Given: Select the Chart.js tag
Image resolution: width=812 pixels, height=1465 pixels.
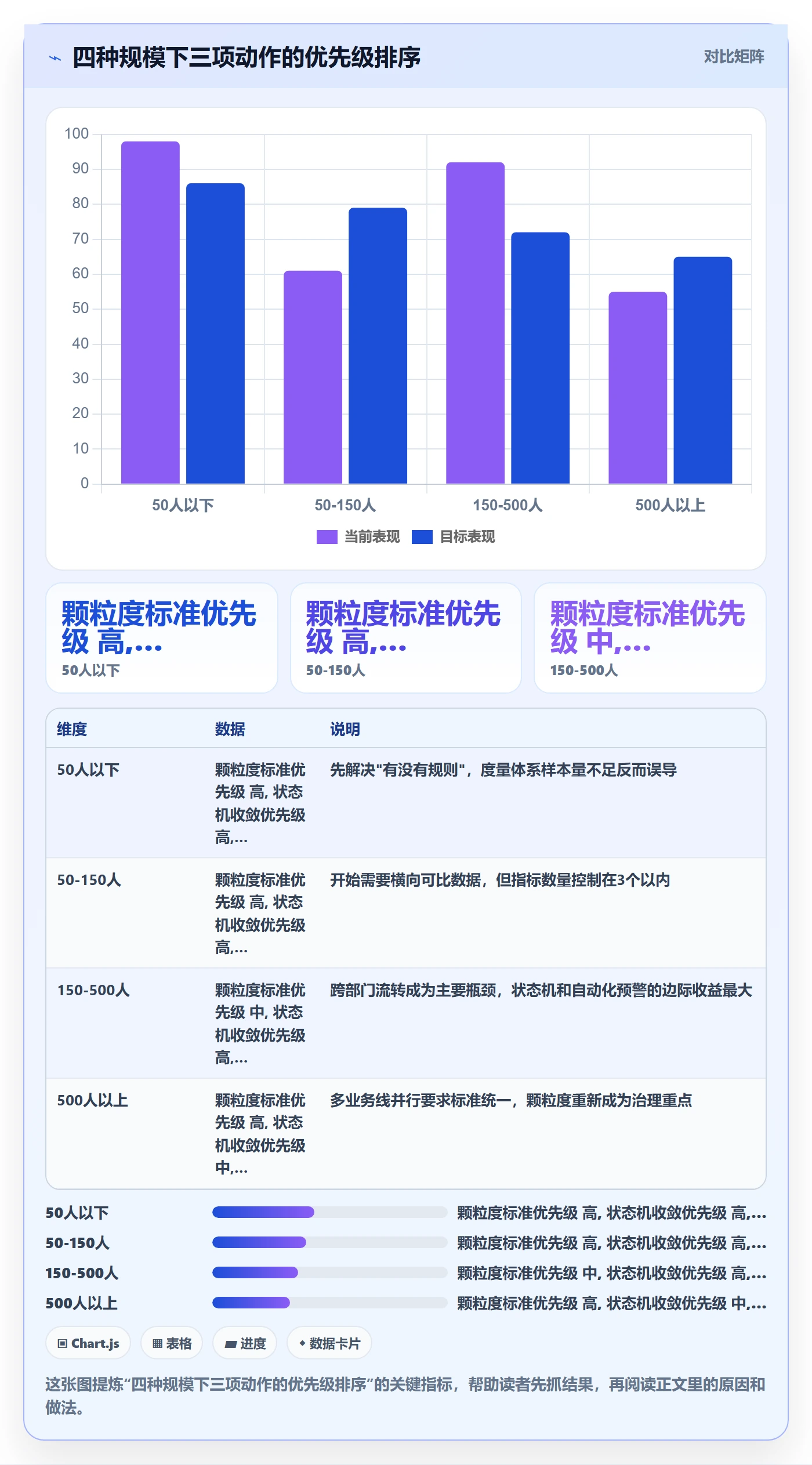Looking at the screenshot, I should pos(88,1343).
